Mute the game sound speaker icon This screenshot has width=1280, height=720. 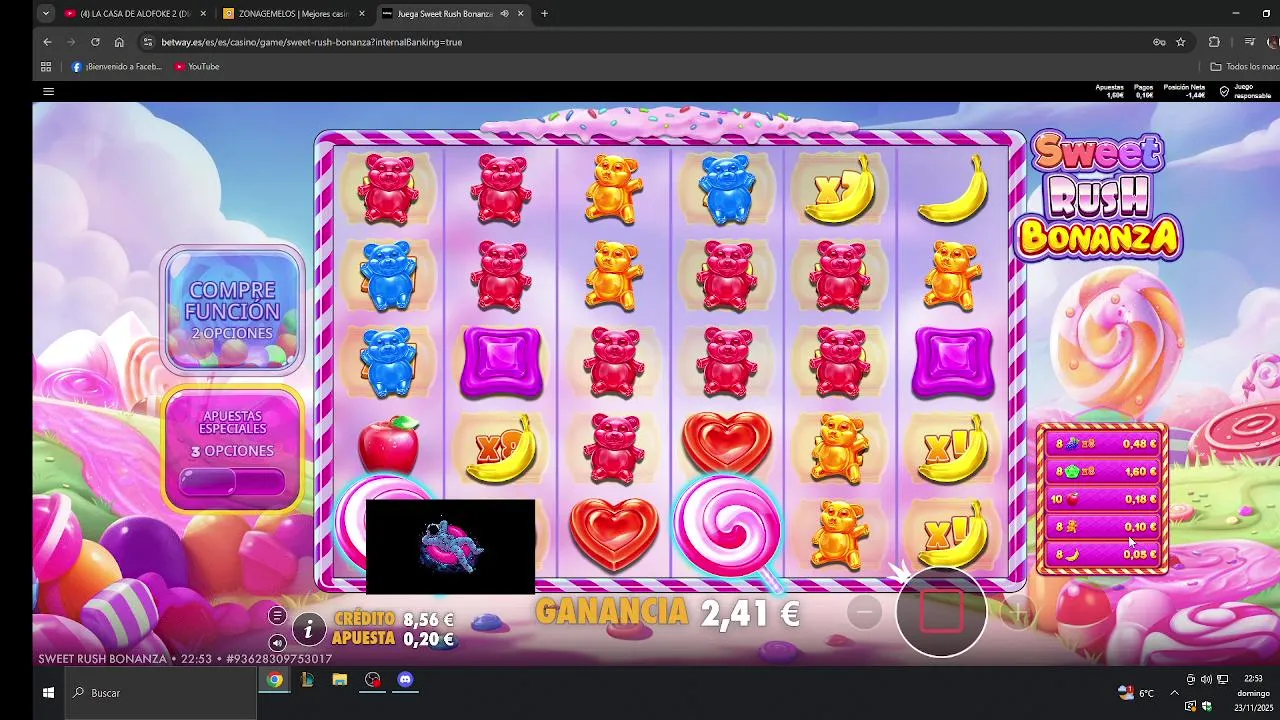click(x=277, y=642)
